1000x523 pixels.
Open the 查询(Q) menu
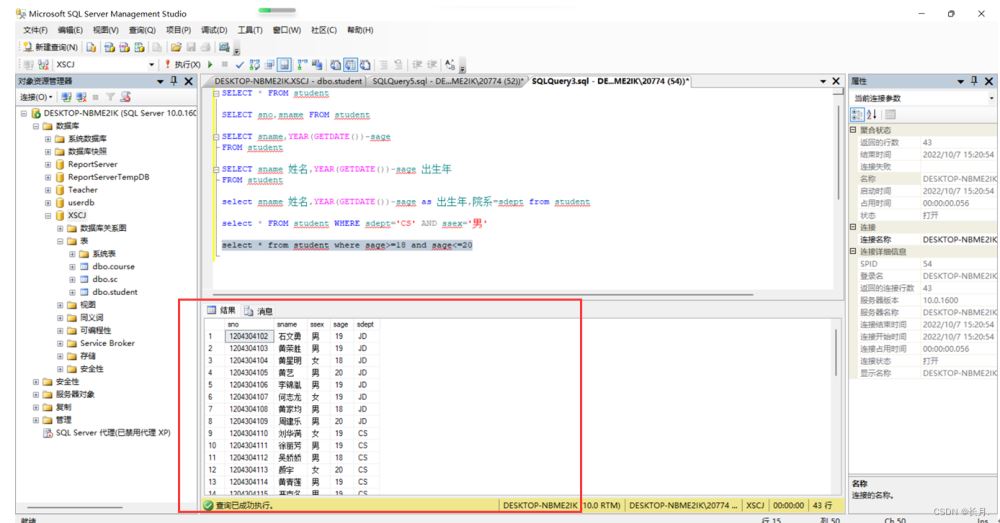[142, 30]
